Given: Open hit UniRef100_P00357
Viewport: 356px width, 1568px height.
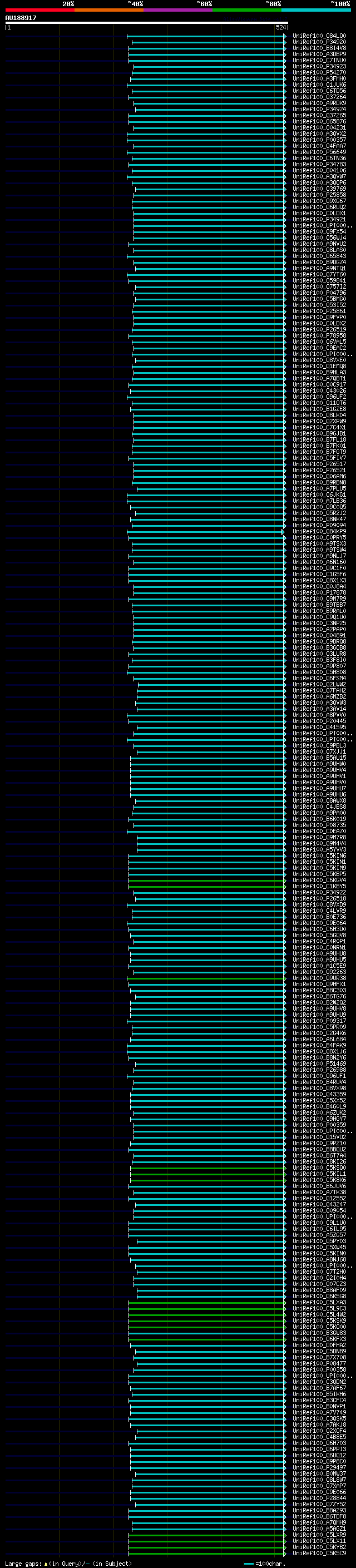Looking at the screenshot, I should coord(319,140).
